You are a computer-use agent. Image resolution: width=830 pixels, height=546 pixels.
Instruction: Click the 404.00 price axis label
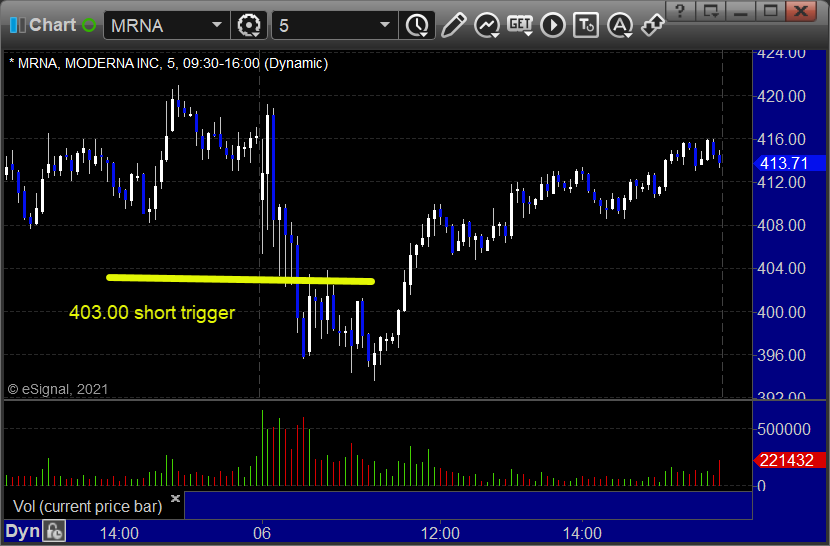pyautogui.click(x=781, y=268)
